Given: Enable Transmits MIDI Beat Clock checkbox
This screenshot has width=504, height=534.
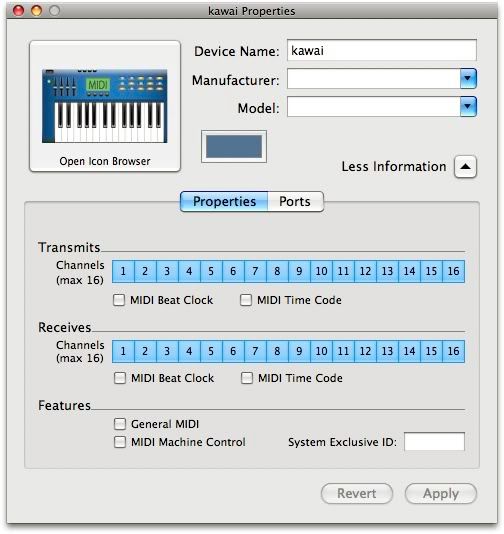Looking at the screenshot, I should [119, 300].
